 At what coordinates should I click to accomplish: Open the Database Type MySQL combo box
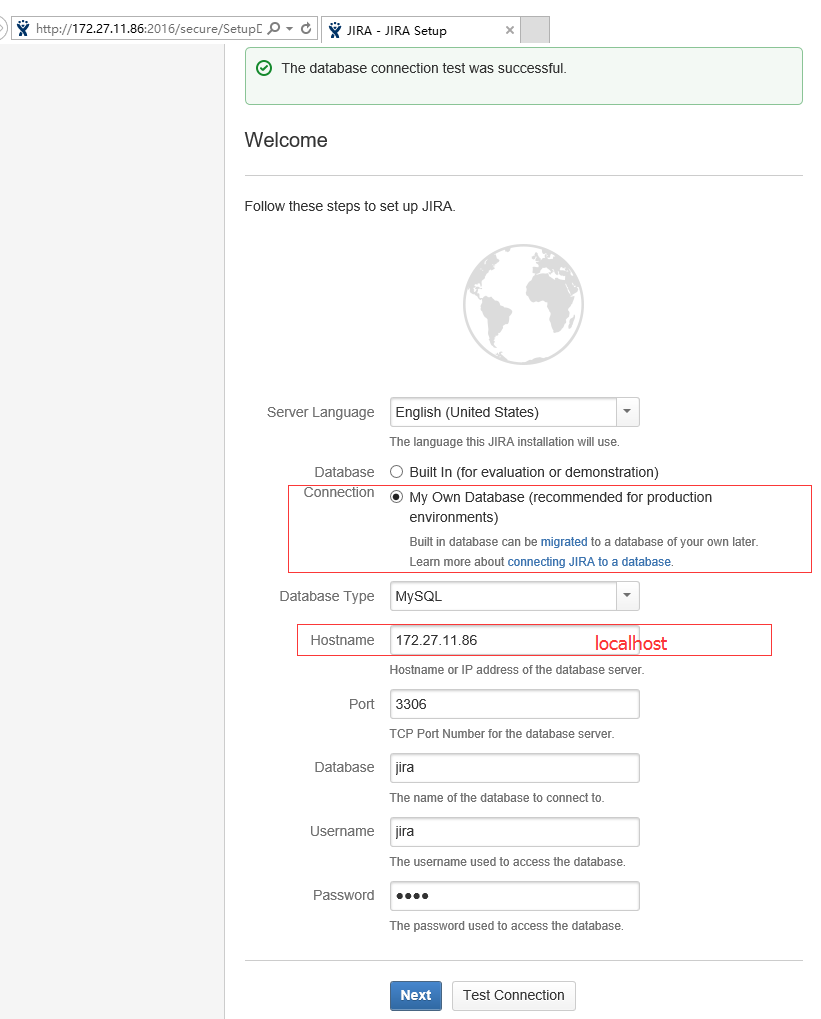pos(514,596)
